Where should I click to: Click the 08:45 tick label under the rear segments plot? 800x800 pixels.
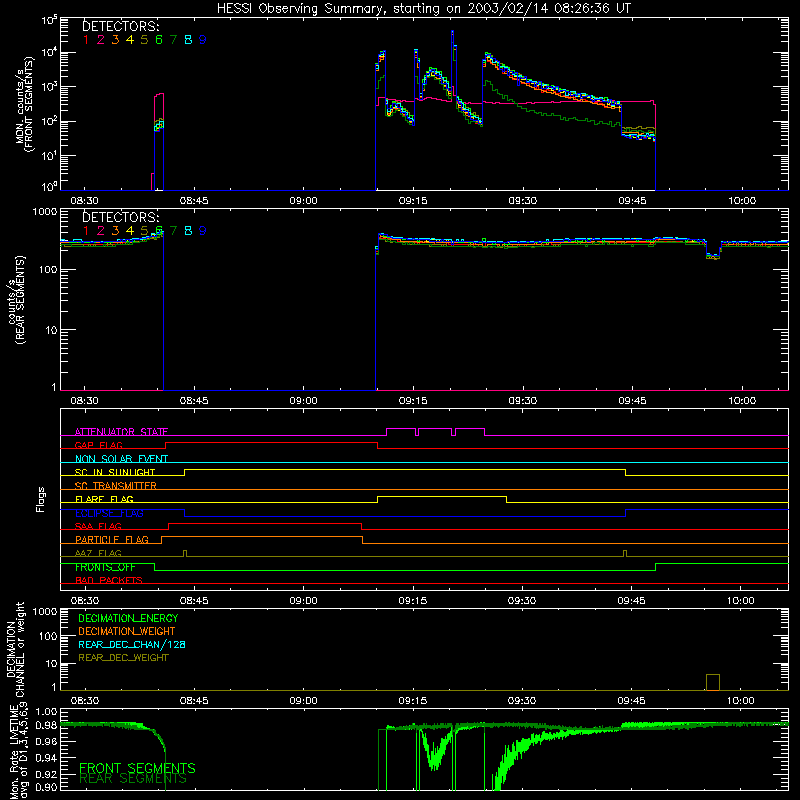[194, 401]
